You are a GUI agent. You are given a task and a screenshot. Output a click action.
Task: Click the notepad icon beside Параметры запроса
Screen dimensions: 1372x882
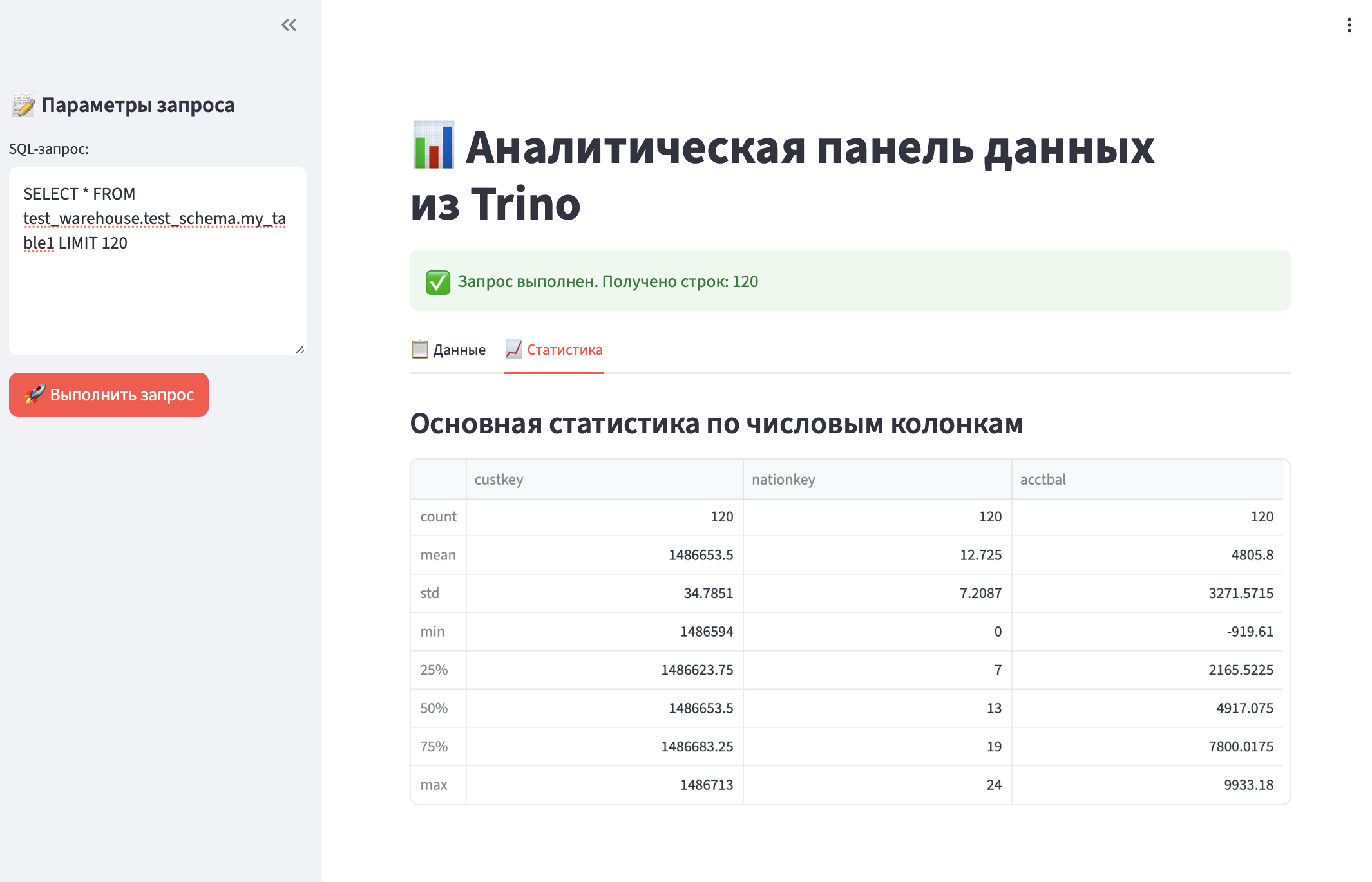tap(23, 105)
